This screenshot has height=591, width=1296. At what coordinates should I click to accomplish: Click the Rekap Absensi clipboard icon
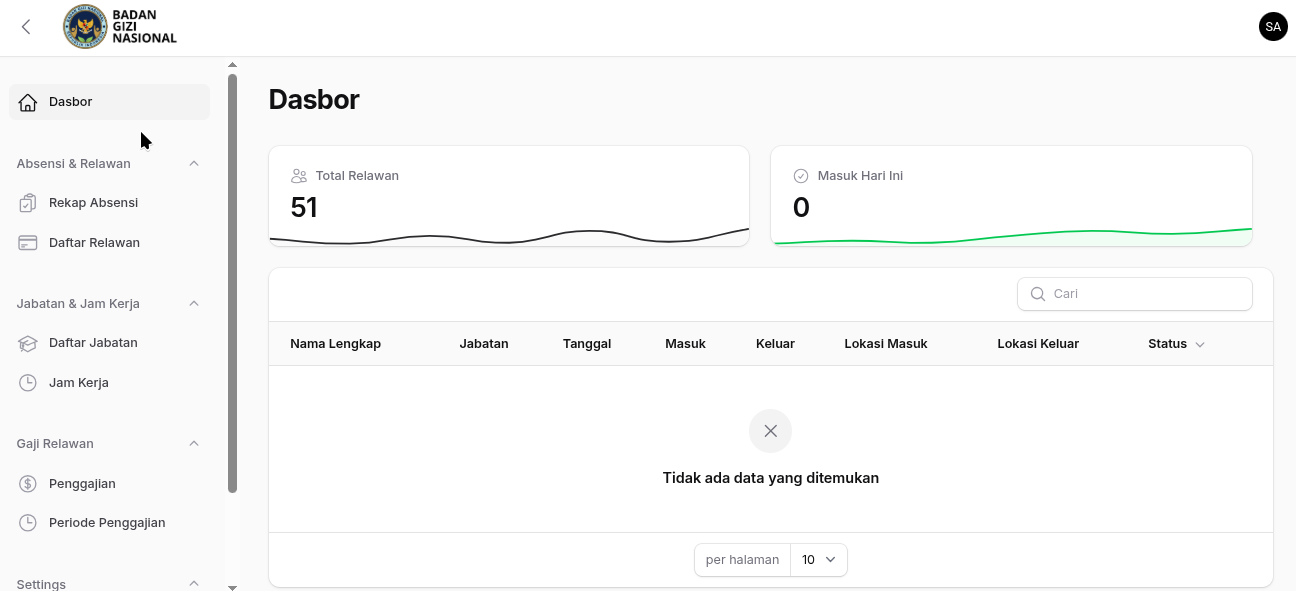point(28,203)
